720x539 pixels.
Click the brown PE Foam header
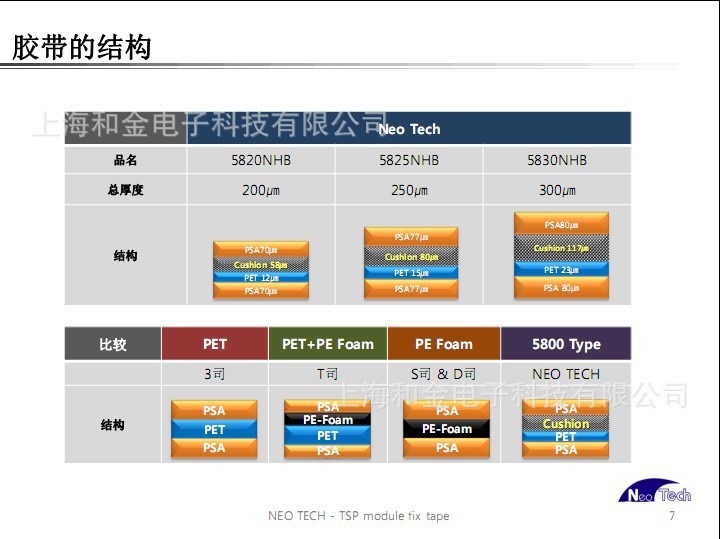(444, 344)
